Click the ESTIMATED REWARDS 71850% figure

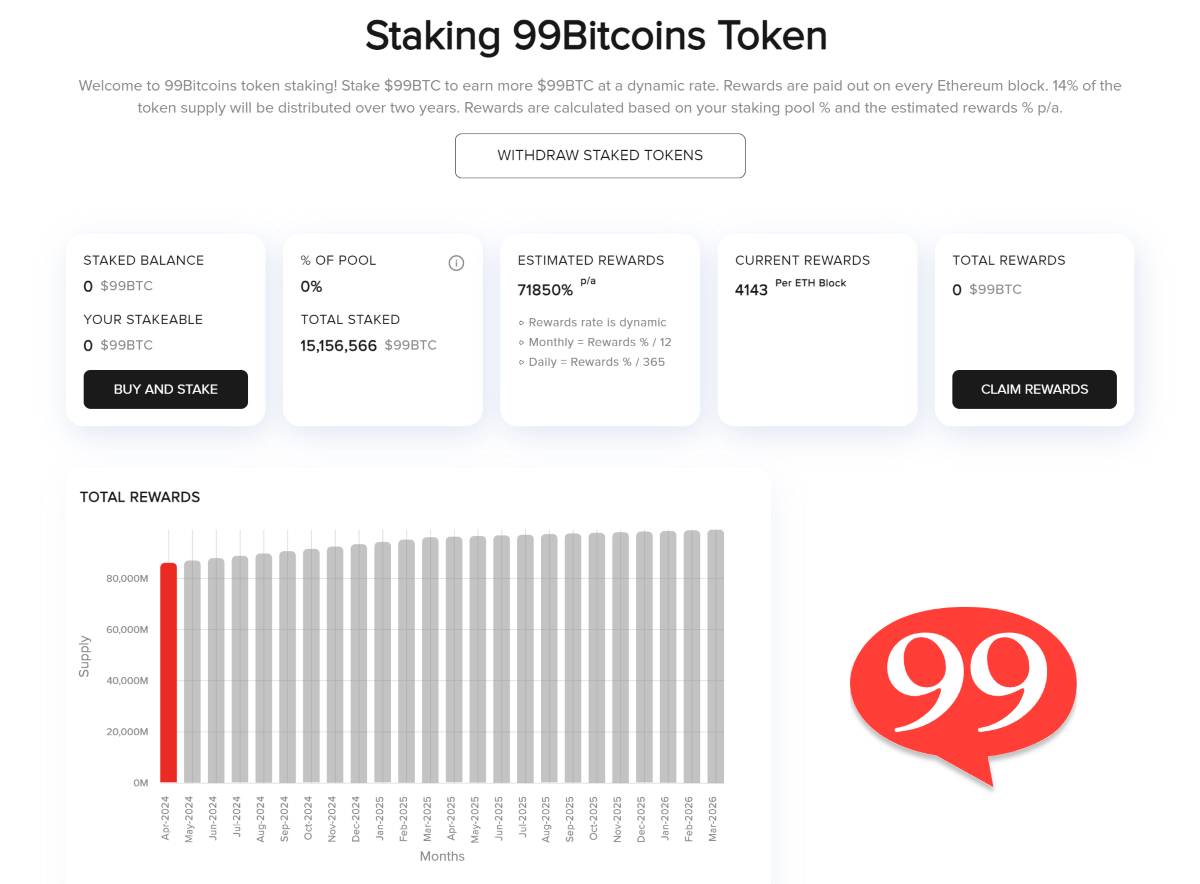(x=545, y=290)
